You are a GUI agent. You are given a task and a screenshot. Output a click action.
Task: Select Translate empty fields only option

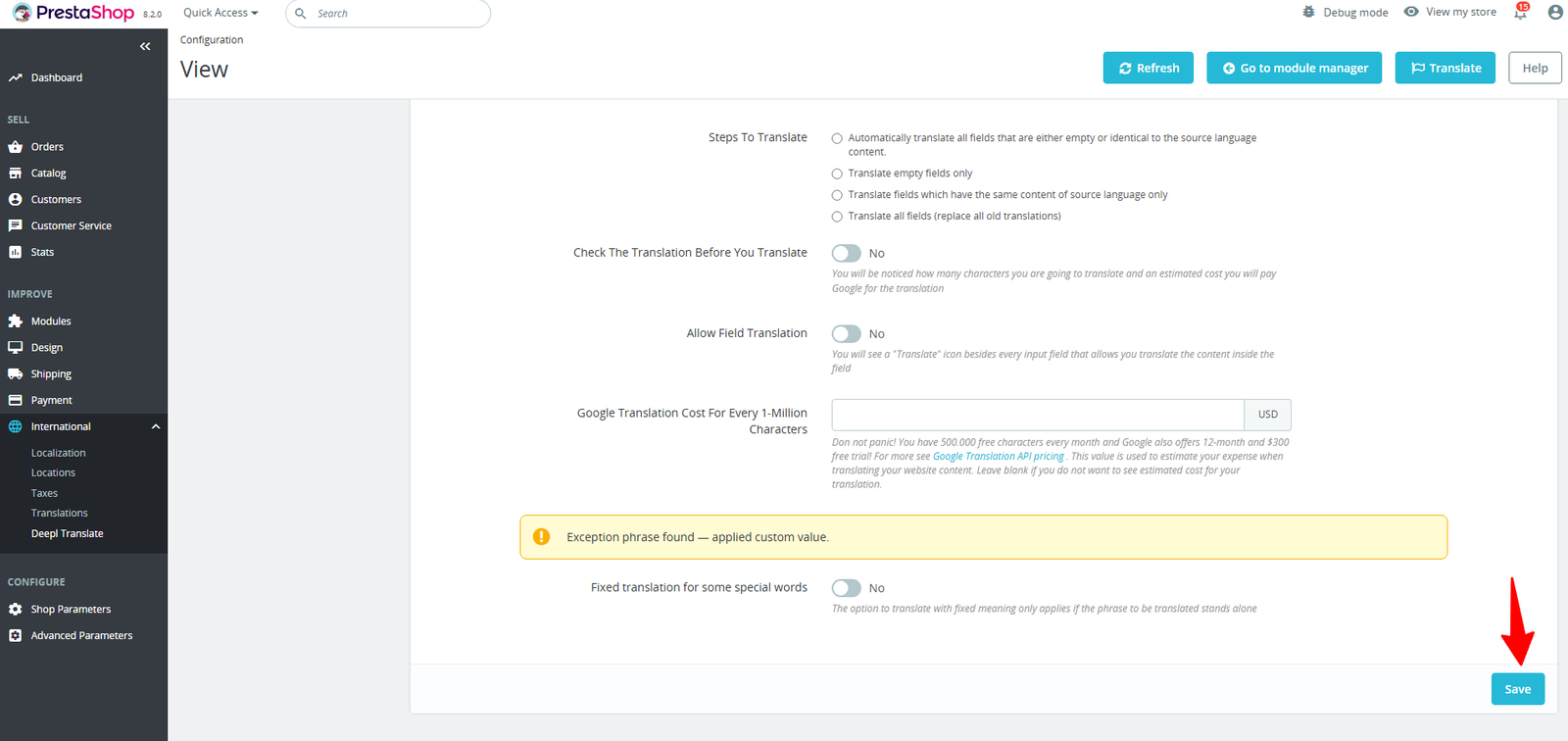(x=837, y=174)
